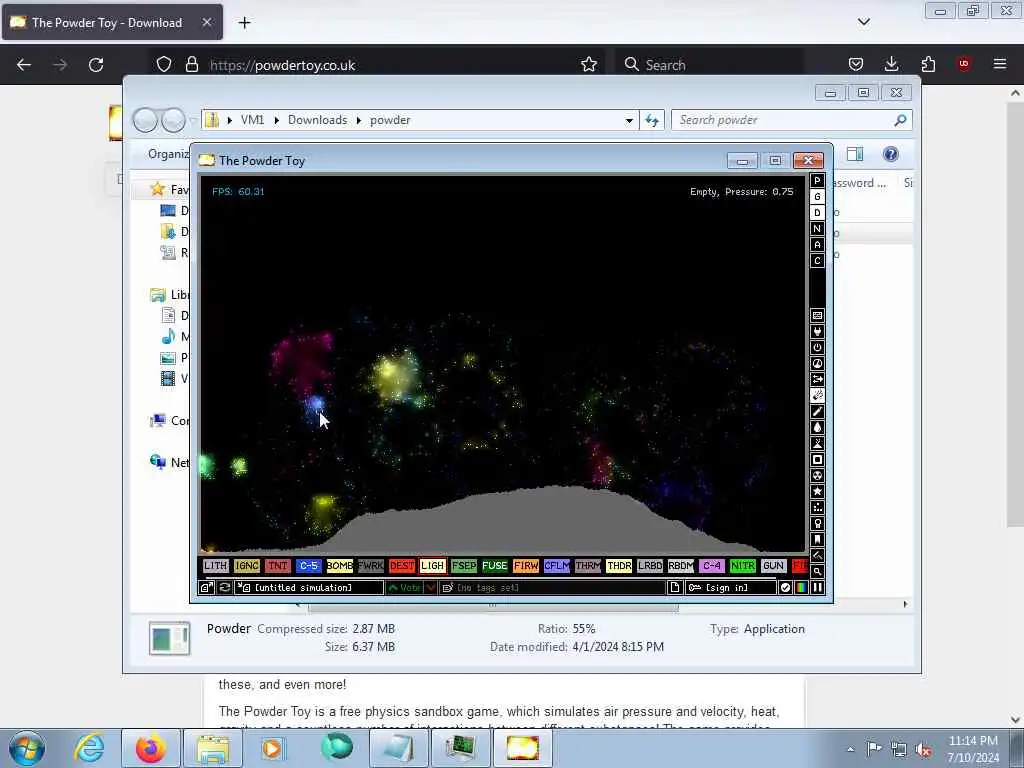Toggle the A quick option
The image size is (1024, 768).
coord(817,245)
